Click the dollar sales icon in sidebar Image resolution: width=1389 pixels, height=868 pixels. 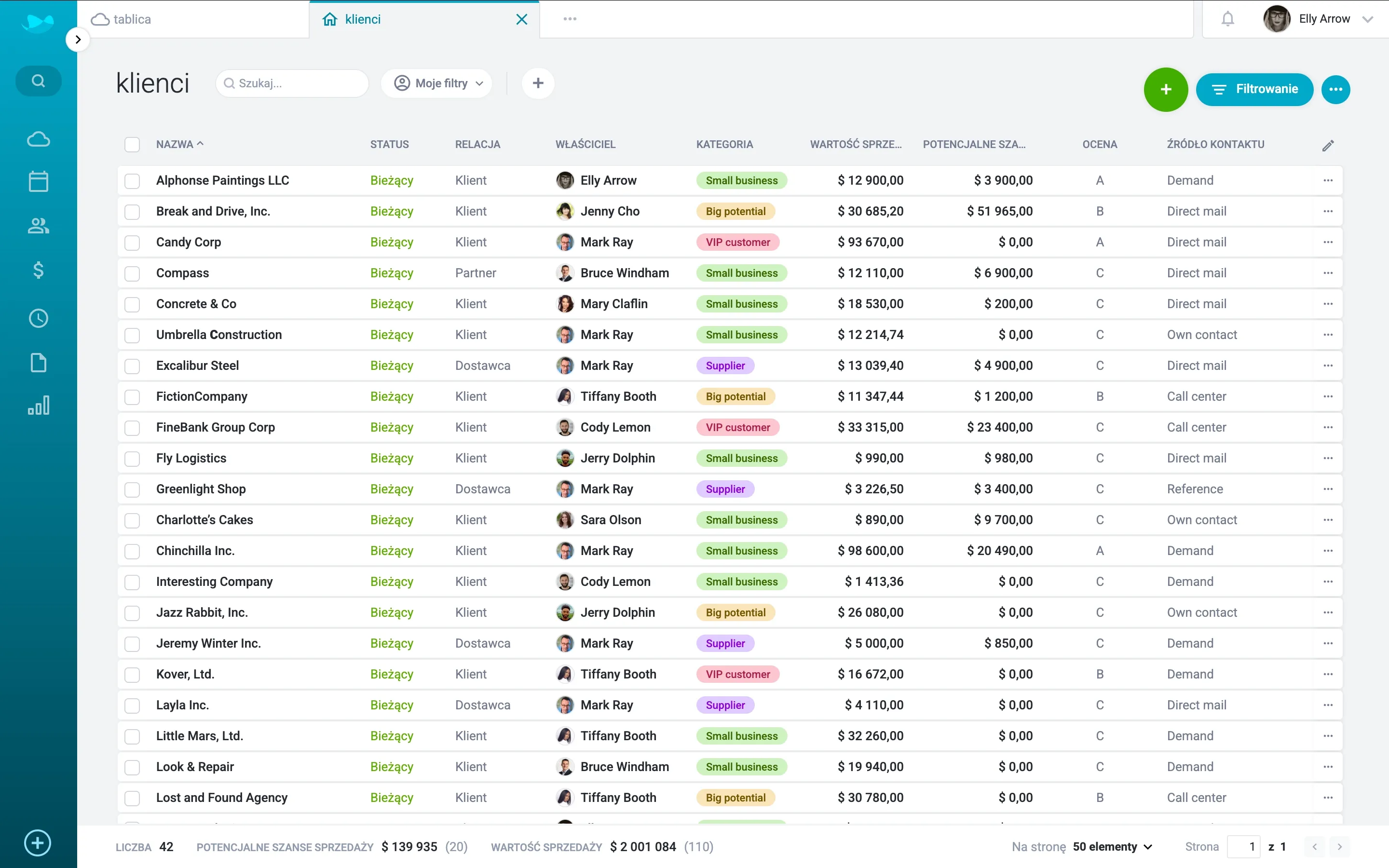click(39, 270)
